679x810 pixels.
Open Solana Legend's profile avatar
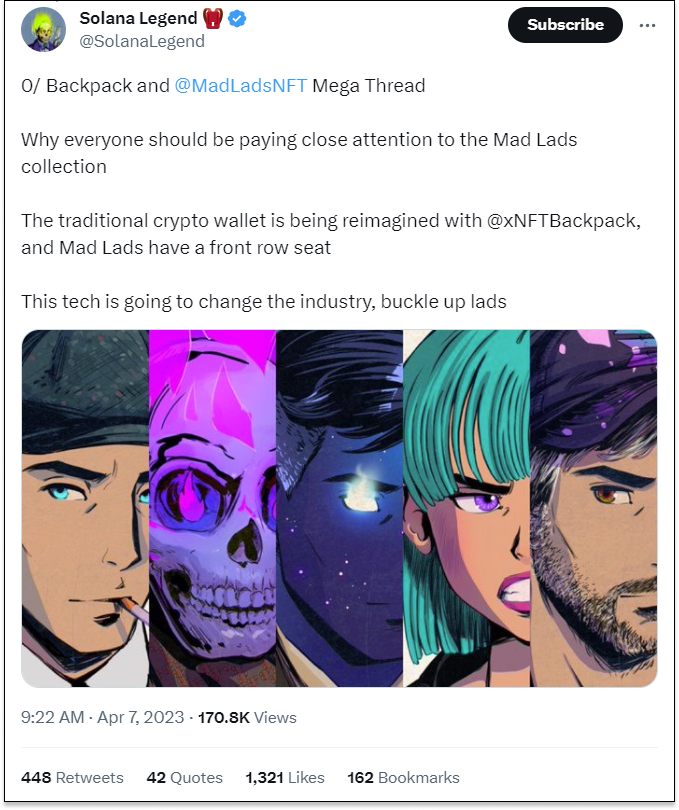click(x=43, y=30)
